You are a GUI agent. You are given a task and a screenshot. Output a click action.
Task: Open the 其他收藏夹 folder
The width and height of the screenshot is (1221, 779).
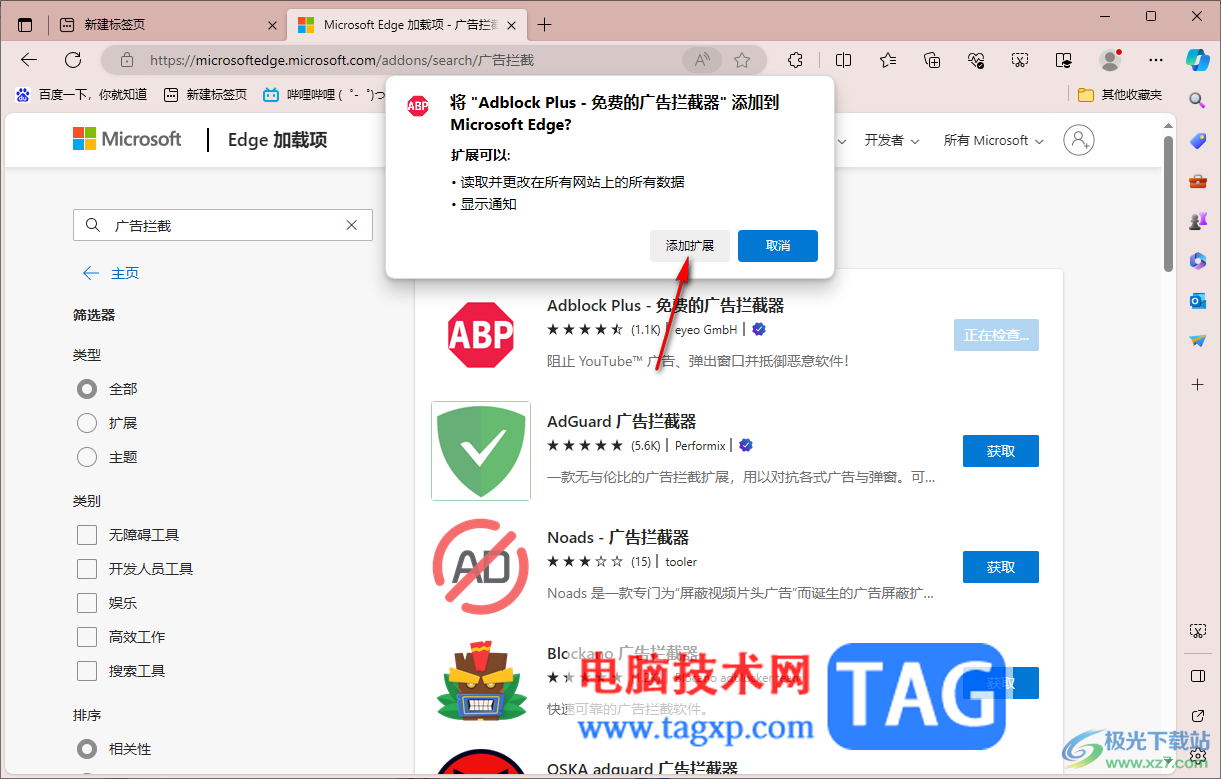tap(1119, 94)
